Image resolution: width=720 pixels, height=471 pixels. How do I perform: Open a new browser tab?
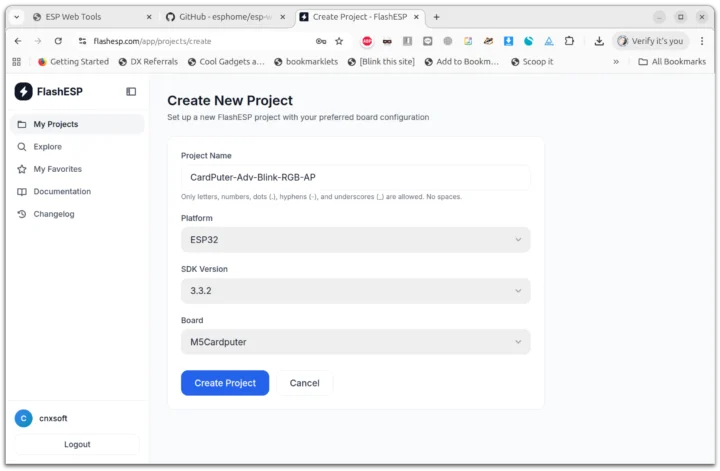pos(437,17)
